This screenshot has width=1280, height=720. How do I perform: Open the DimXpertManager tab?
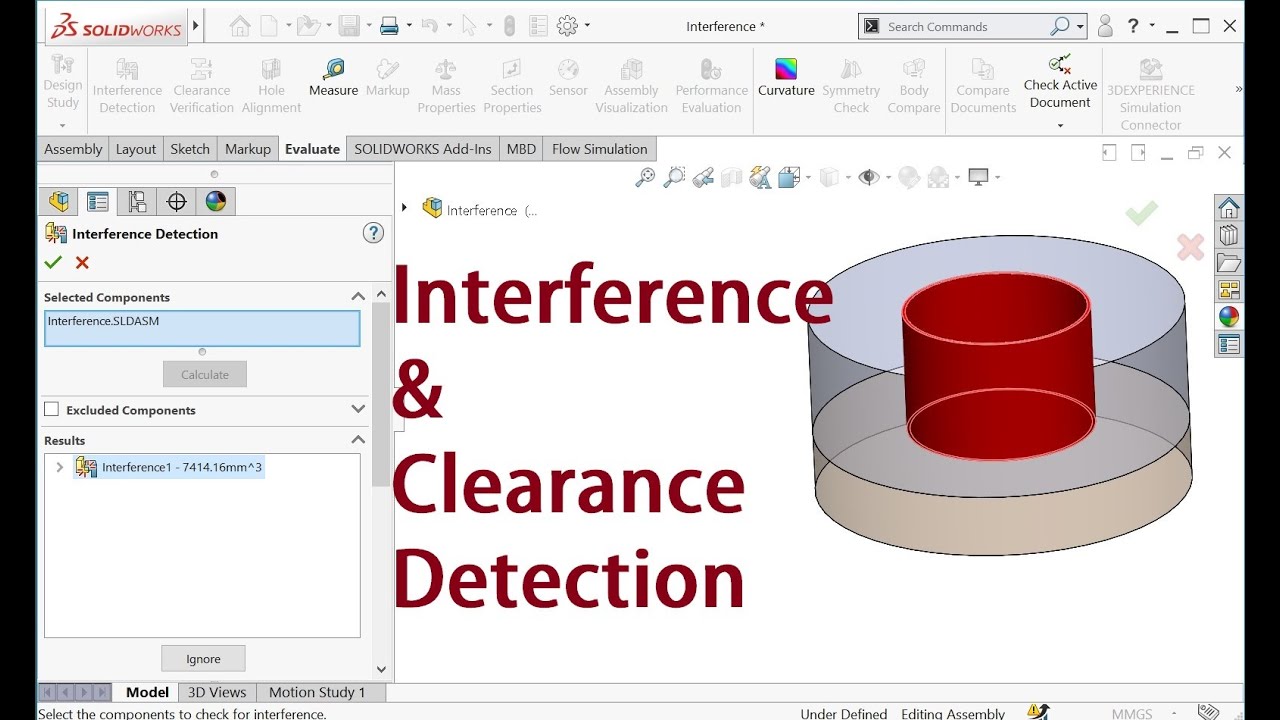point(176,201)
